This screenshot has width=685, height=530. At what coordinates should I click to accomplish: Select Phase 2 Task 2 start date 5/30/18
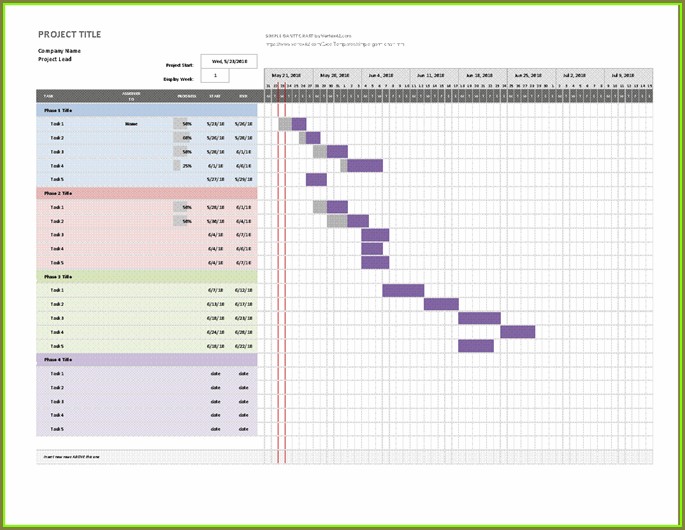click(215, 222)
